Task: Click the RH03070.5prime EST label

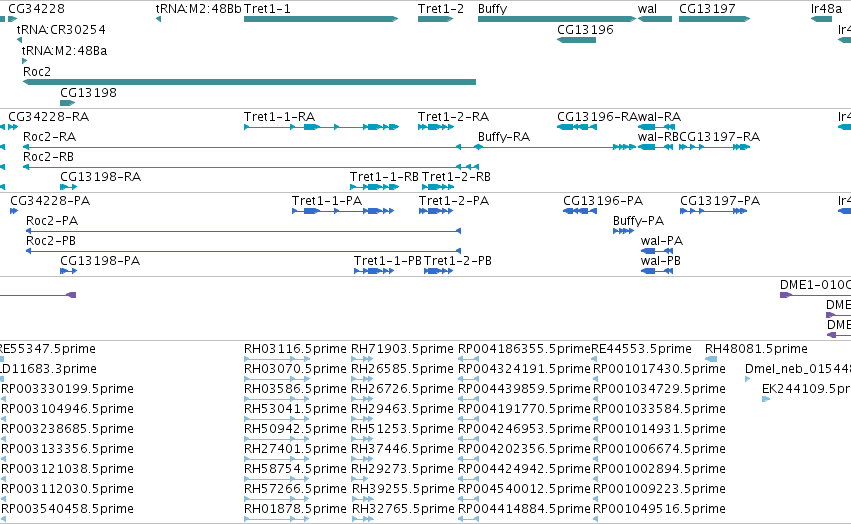Action: (x=295, y=369)
